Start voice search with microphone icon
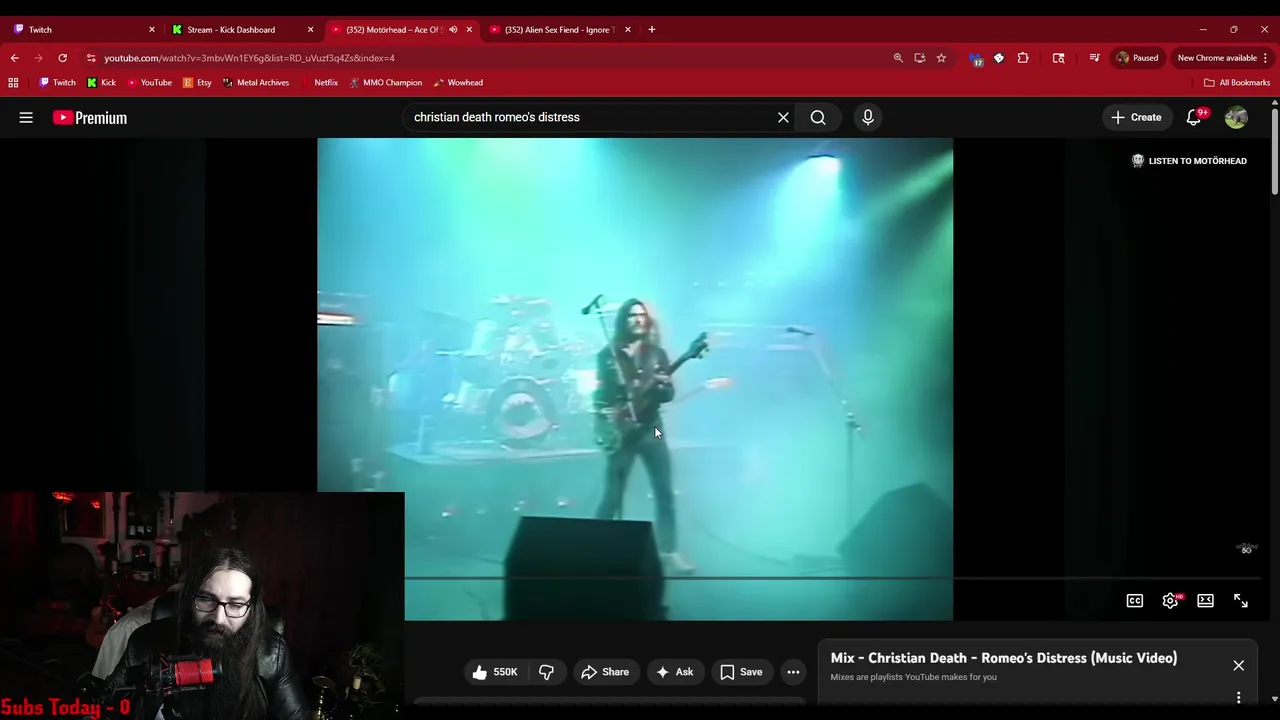 tap(868, 117)
